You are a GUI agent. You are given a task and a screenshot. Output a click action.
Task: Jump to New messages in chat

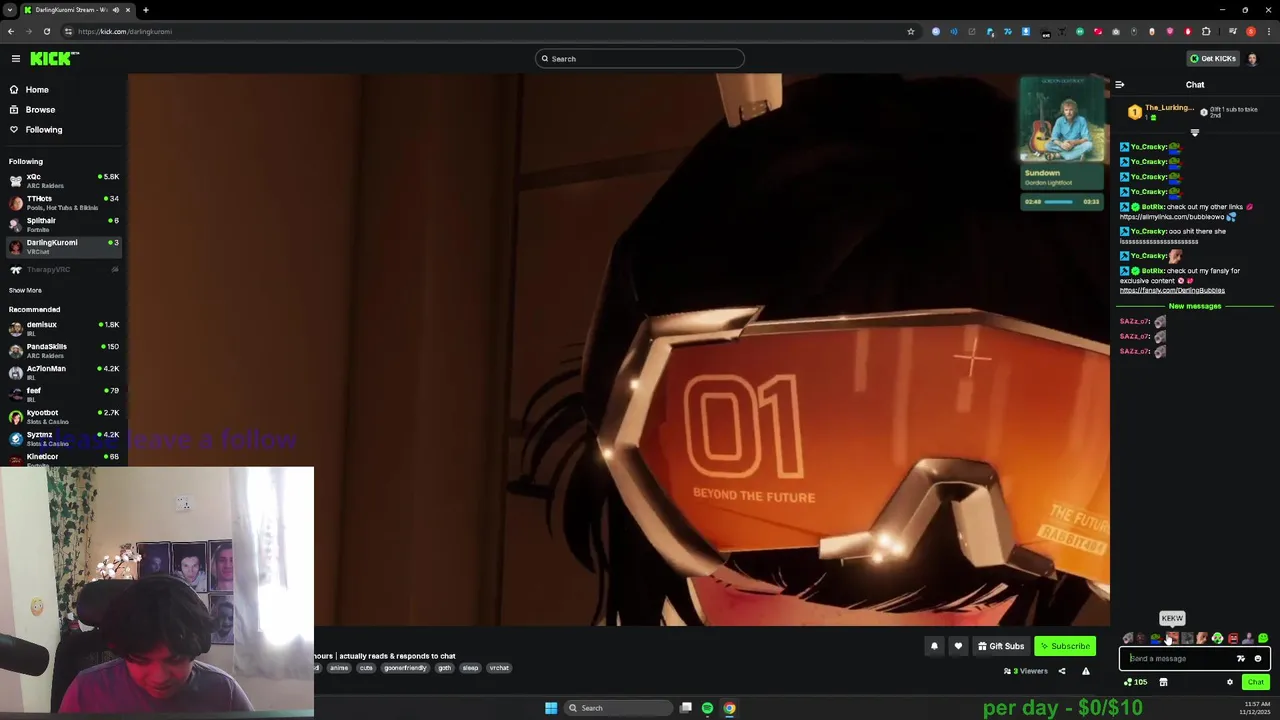click(1194, 306)
